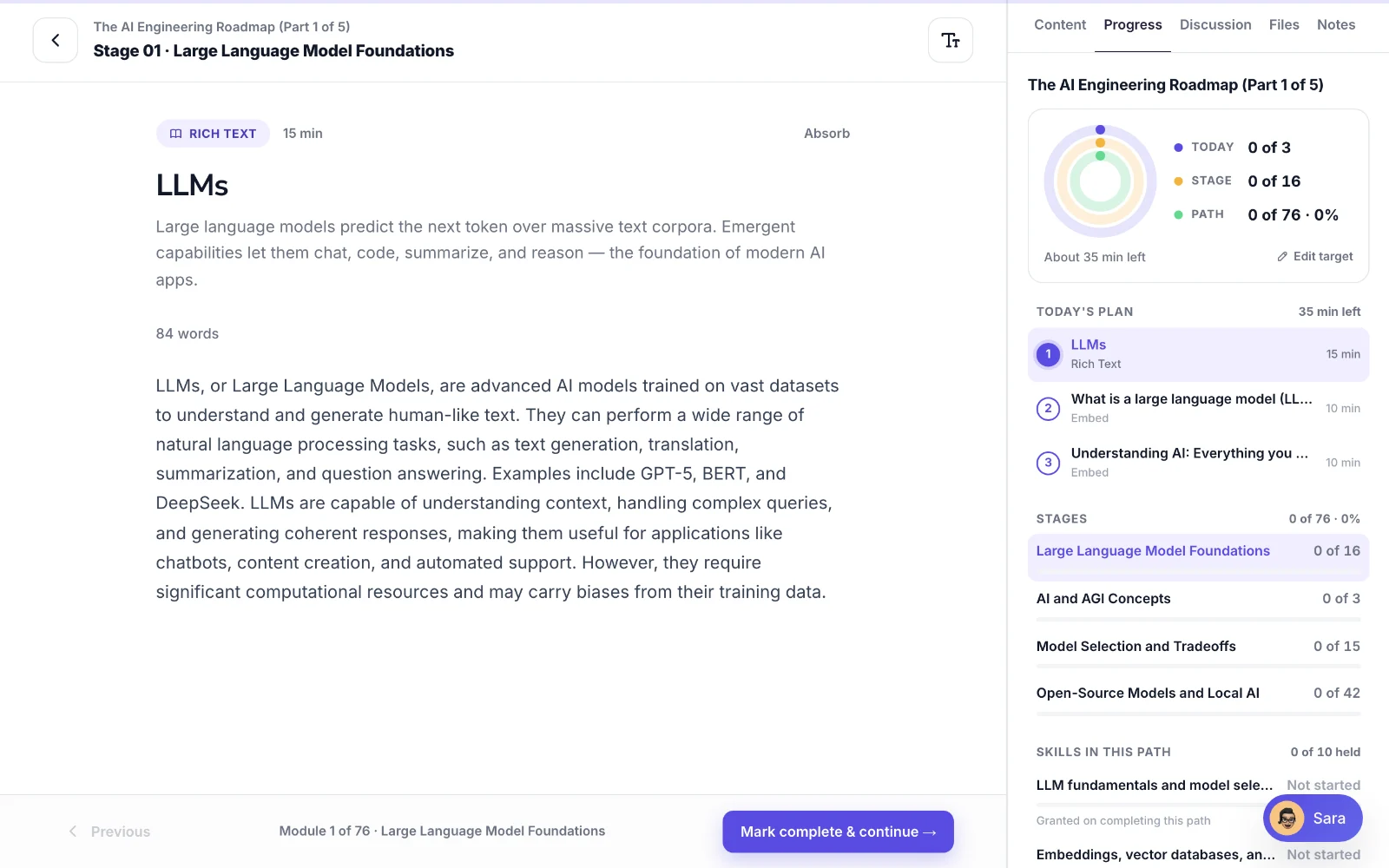Click 'Embeddings, vector databases' skill row
Viewport: 1389px width, 868px height.
coord(1198,855)
